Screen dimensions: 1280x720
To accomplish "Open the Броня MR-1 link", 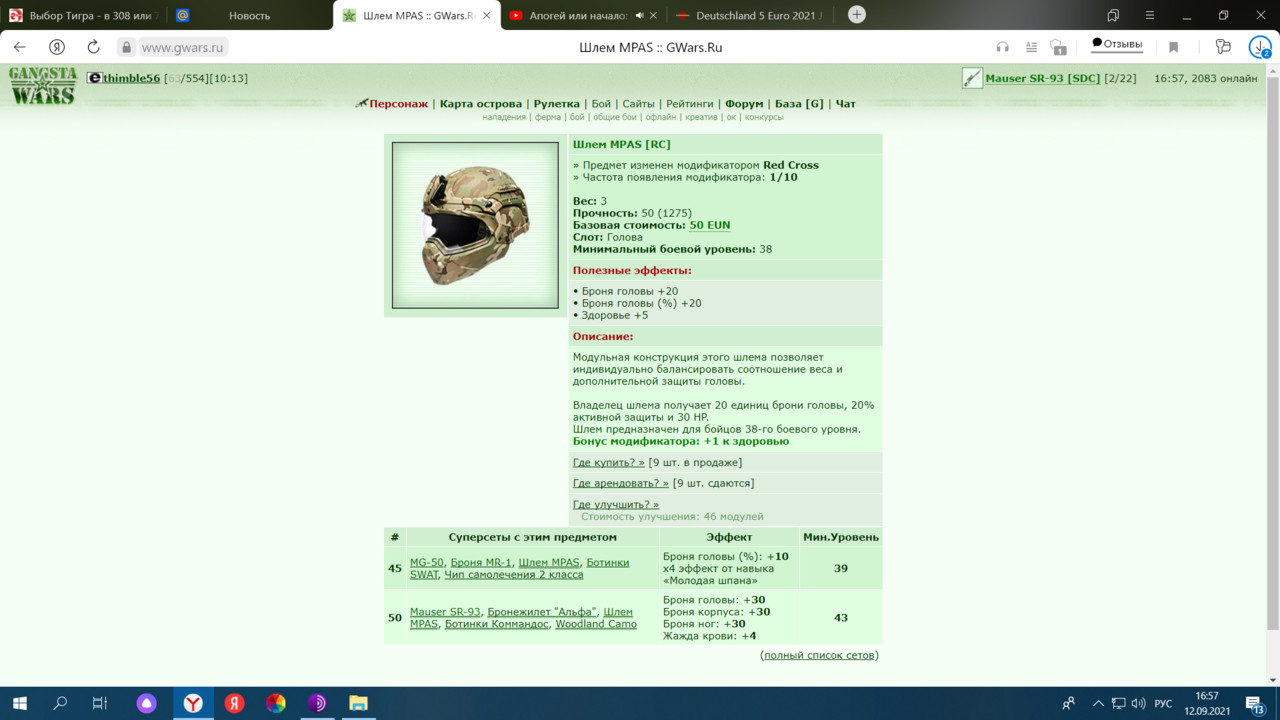I will tap(481, 563).
